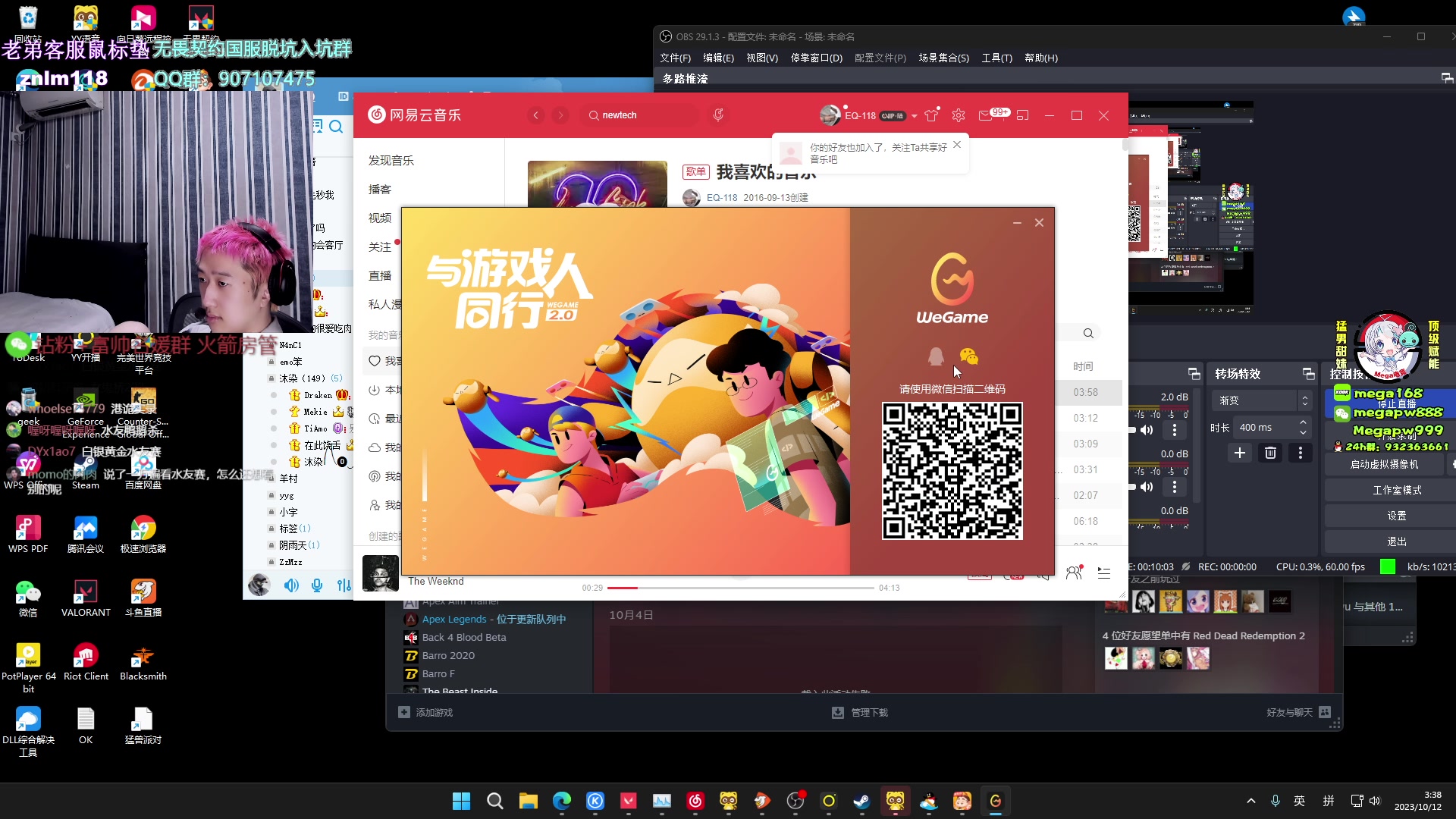1456x819 pixels.
Task: Toggle 拼 pinyin input mode
Action: pyautogui.click(x=1329, y=801)
